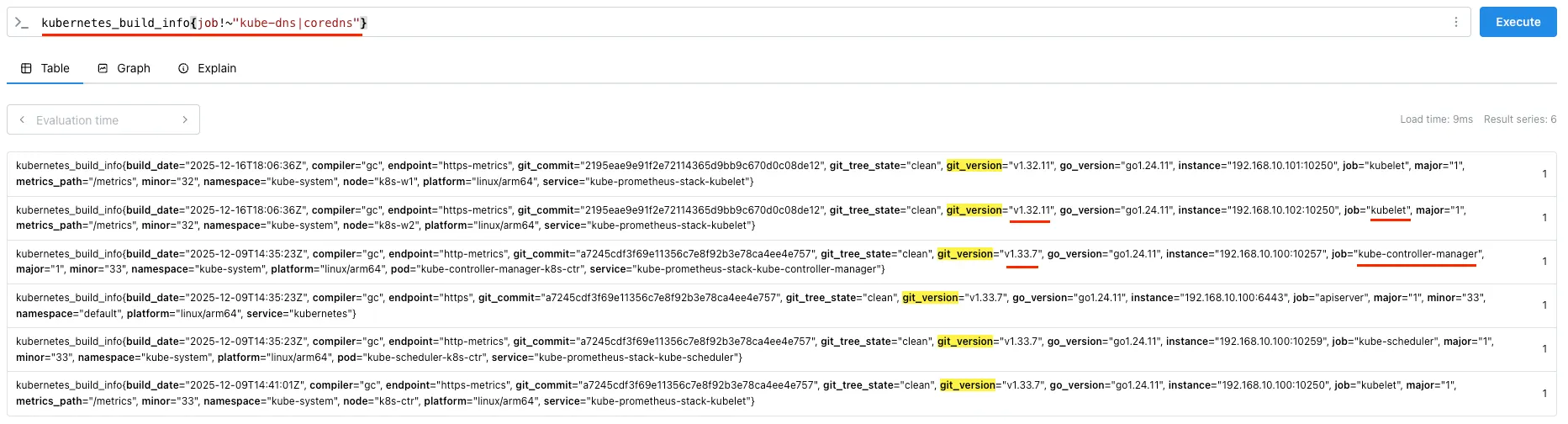Click v1.32.11 version in k8s-w2 row
The image size is (1568, 424).
coord(1030,210)
